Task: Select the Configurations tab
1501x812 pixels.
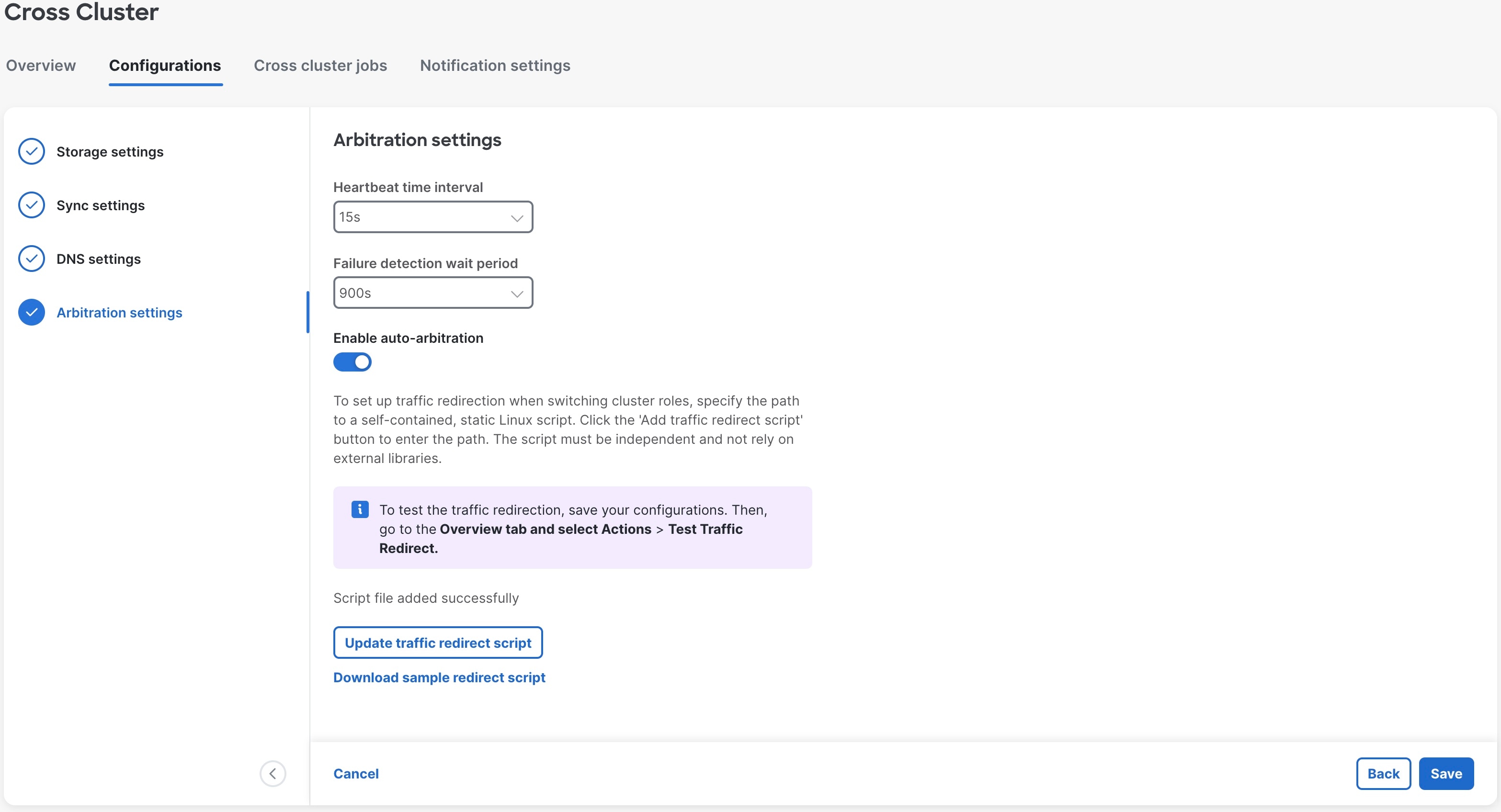Action: [x=165, y=65]
